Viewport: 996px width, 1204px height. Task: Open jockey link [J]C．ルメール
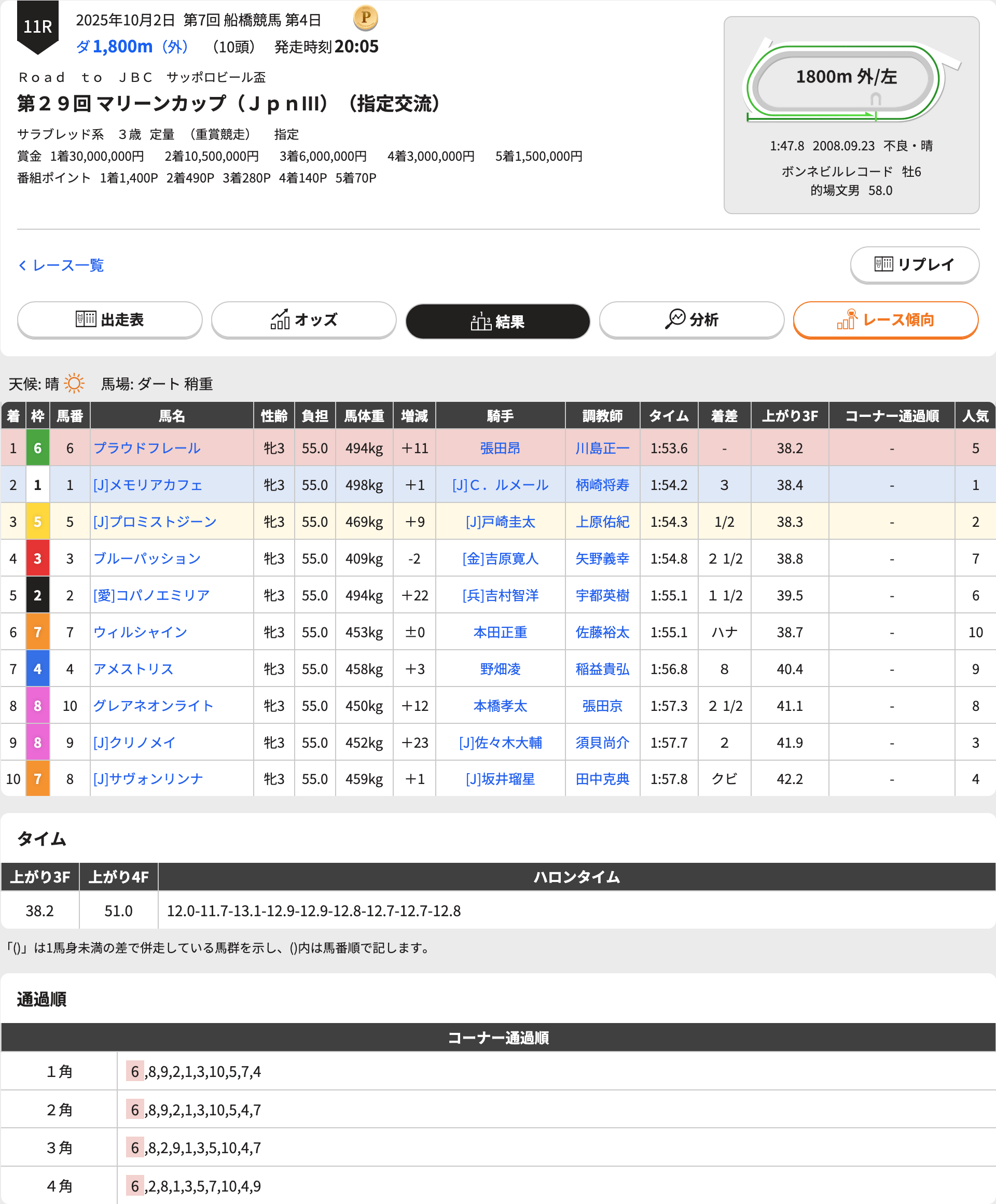(x=499, y=484)
